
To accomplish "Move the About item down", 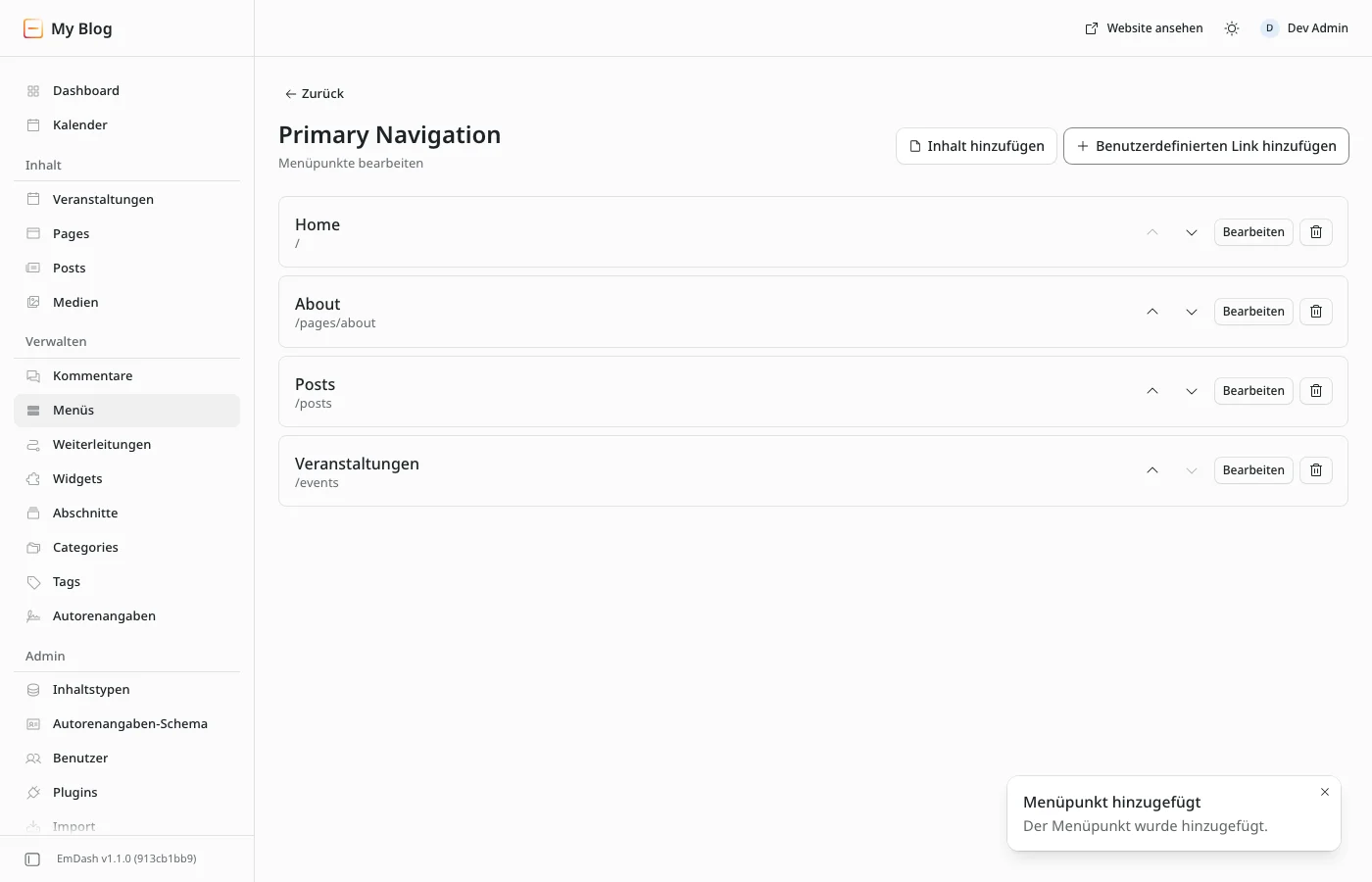I will click(1192, 312).
